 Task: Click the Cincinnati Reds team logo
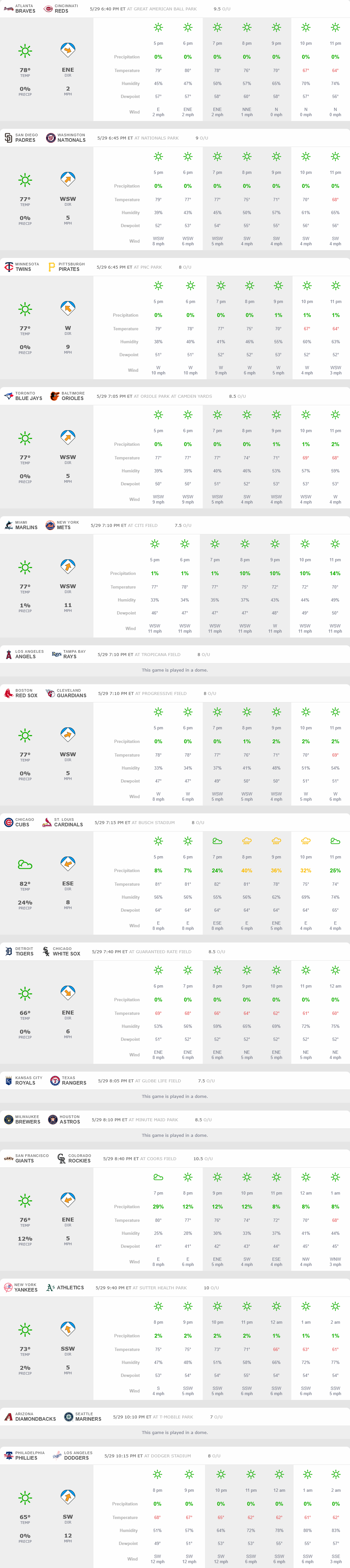(48, 8)
